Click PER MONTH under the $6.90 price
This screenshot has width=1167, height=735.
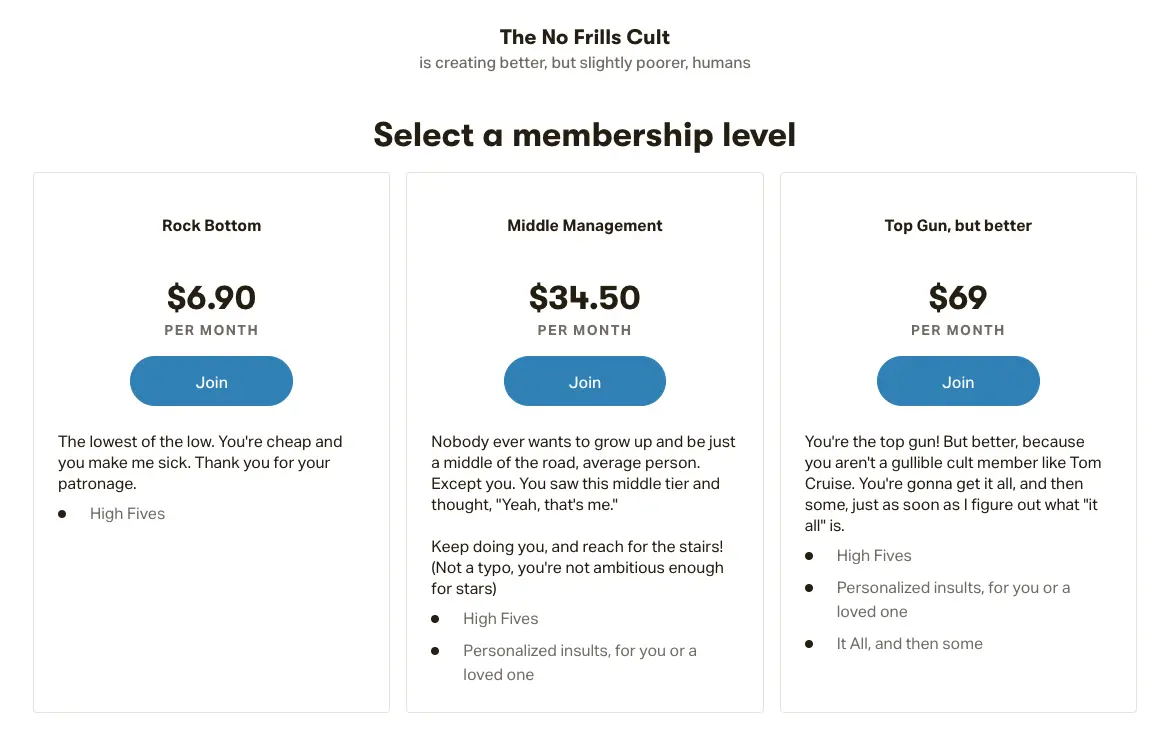pos(211,330)
